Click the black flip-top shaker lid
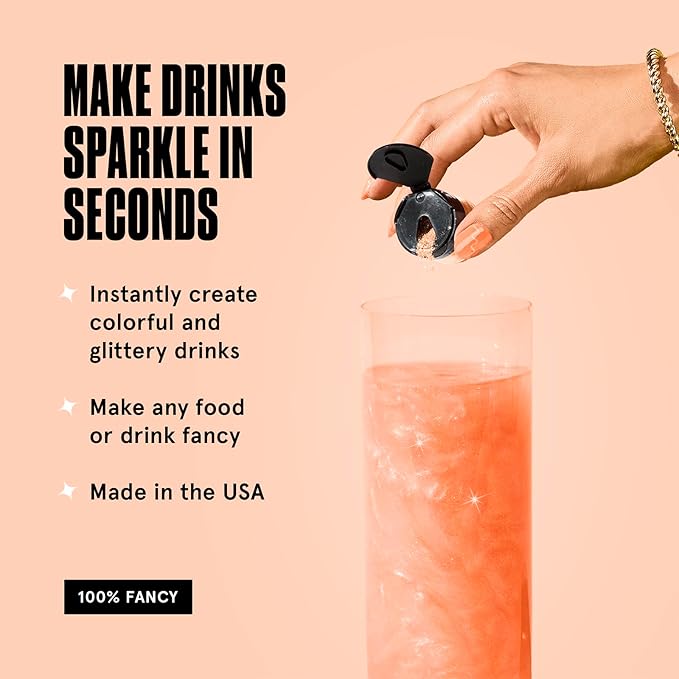679x679 pixels. [399, 165]
